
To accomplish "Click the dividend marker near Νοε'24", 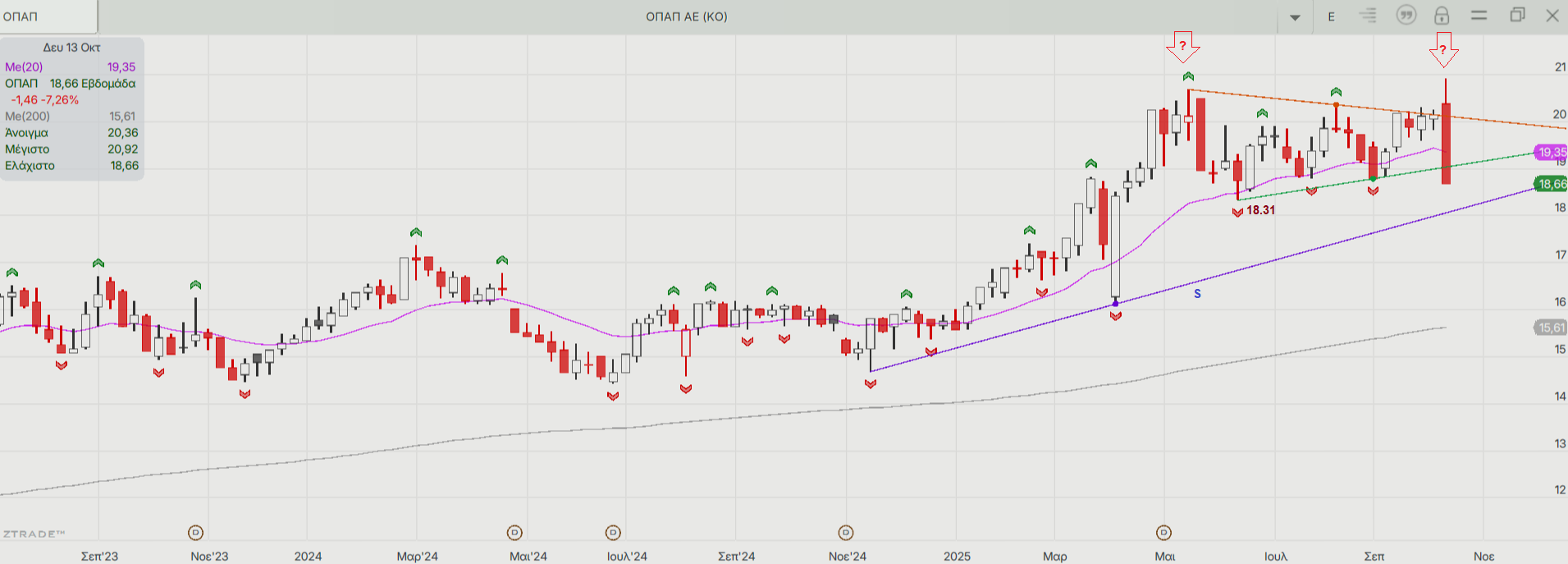I will tap(846, 533).
